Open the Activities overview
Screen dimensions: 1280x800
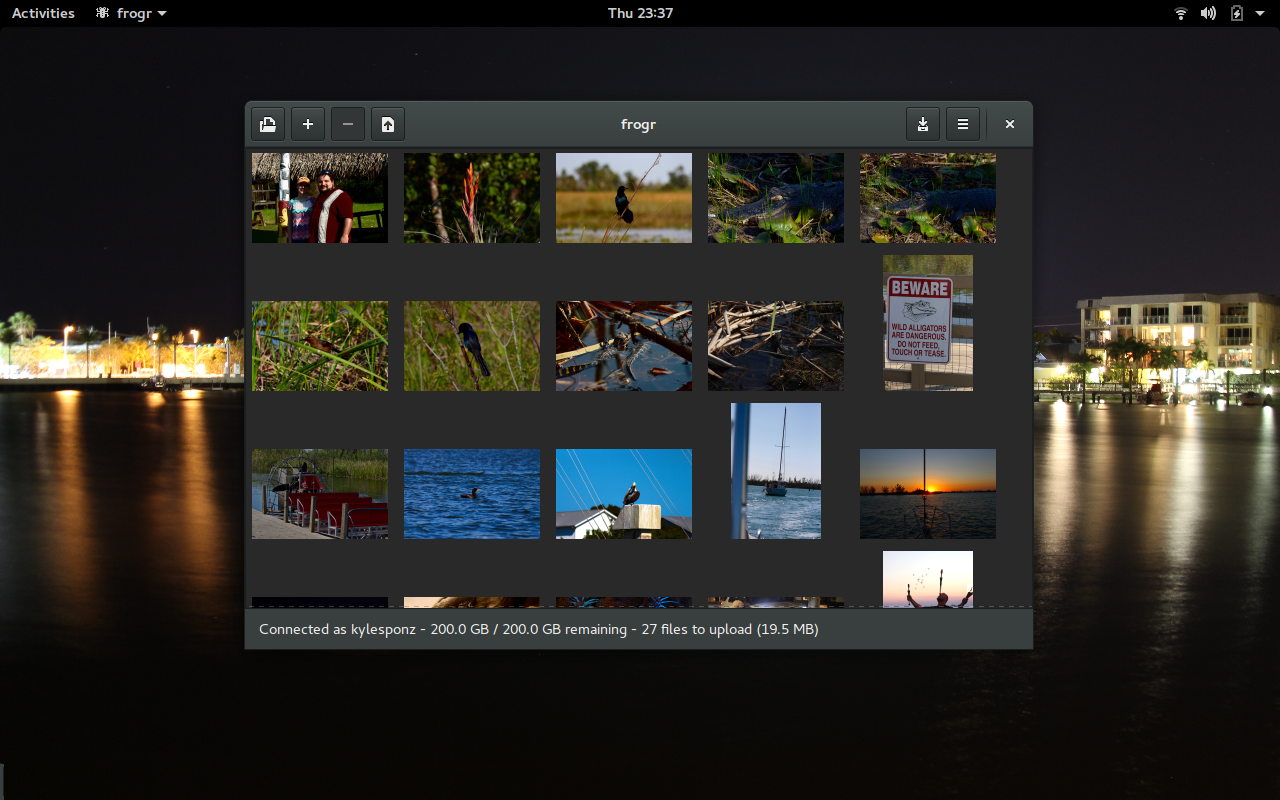(x=42, y=13)
